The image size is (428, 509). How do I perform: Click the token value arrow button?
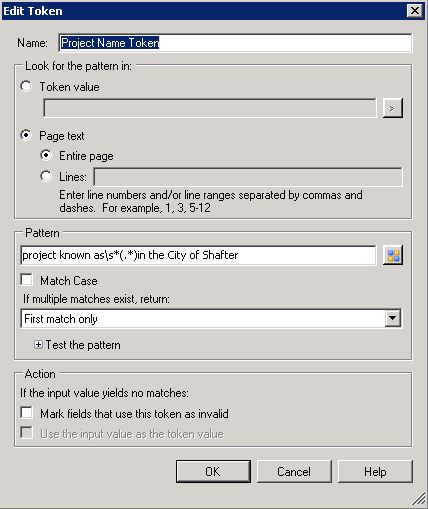coord(393,108)
